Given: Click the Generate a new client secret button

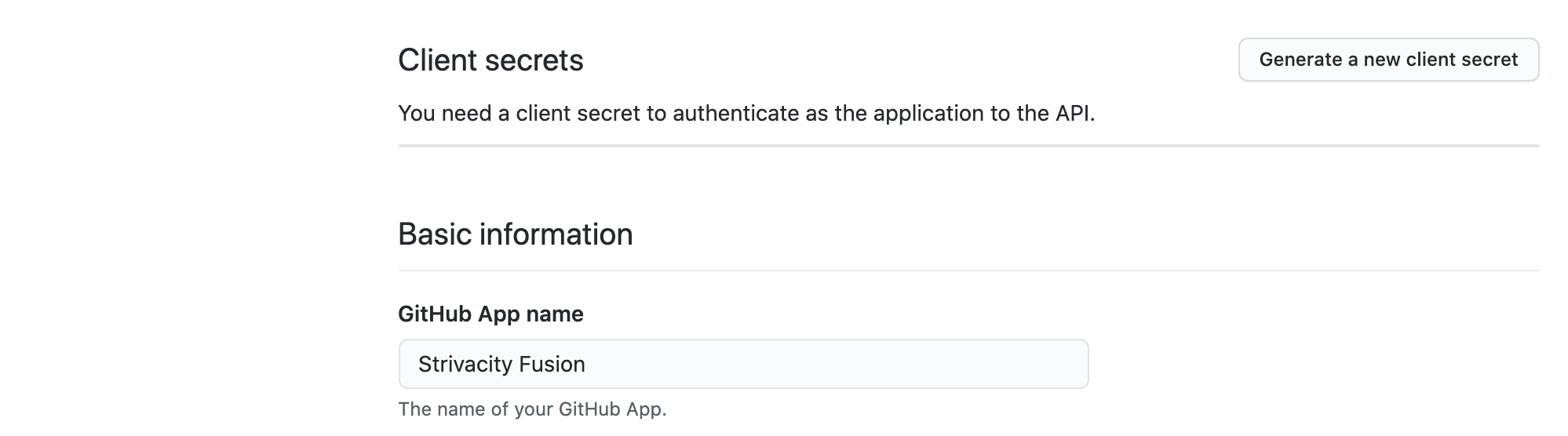Looking at the screenshot, I should point(1387,60).
